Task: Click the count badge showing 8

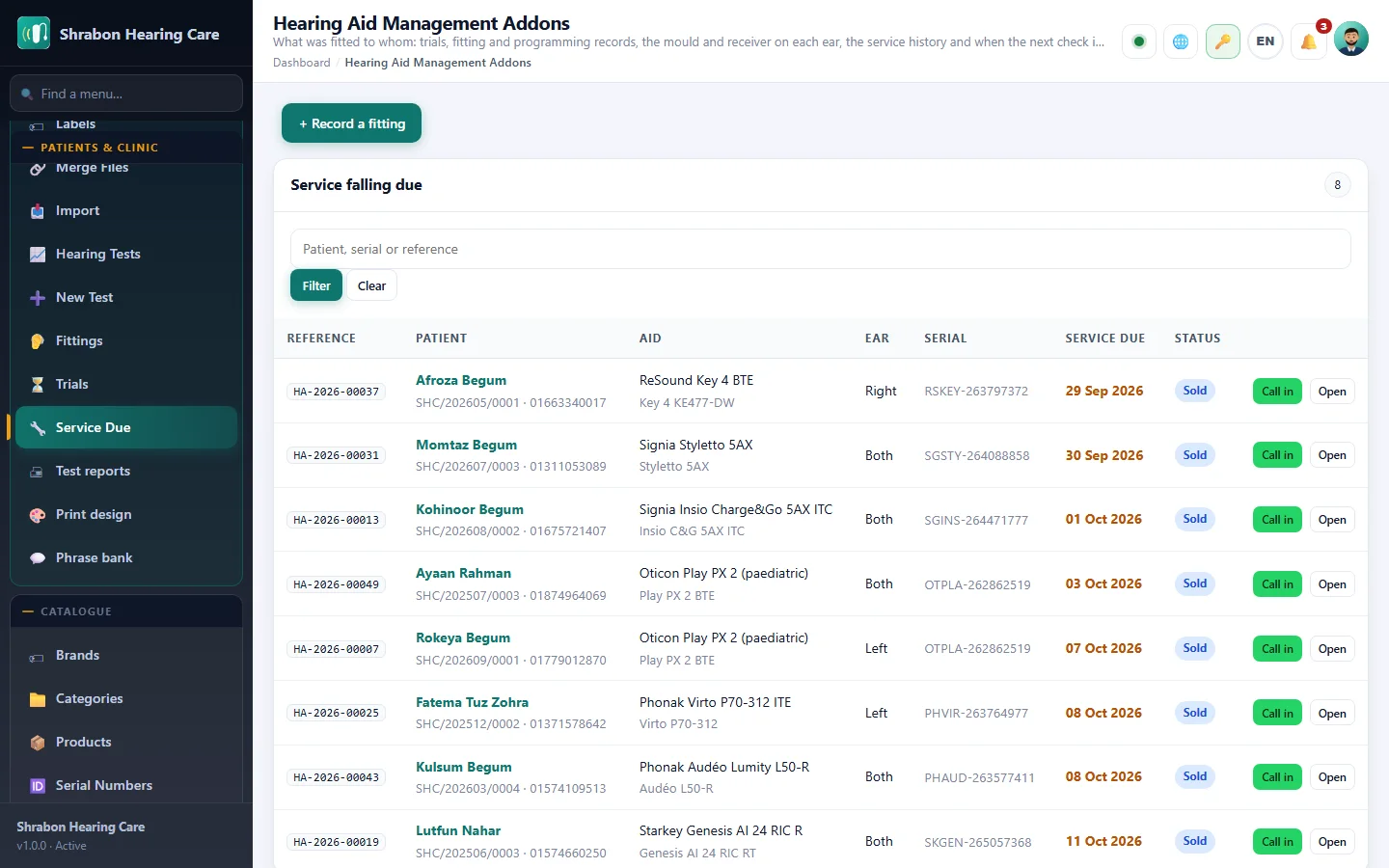Action: pyautogui.click(x=1337, y=185)
